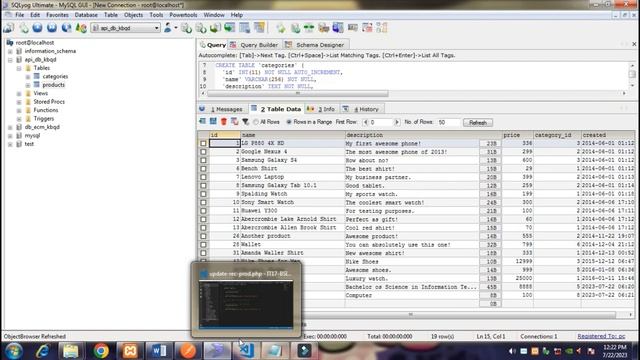The height and width of the screenshot is (360, 640).
Task: Open the Database menu
Action: [86, 15]
